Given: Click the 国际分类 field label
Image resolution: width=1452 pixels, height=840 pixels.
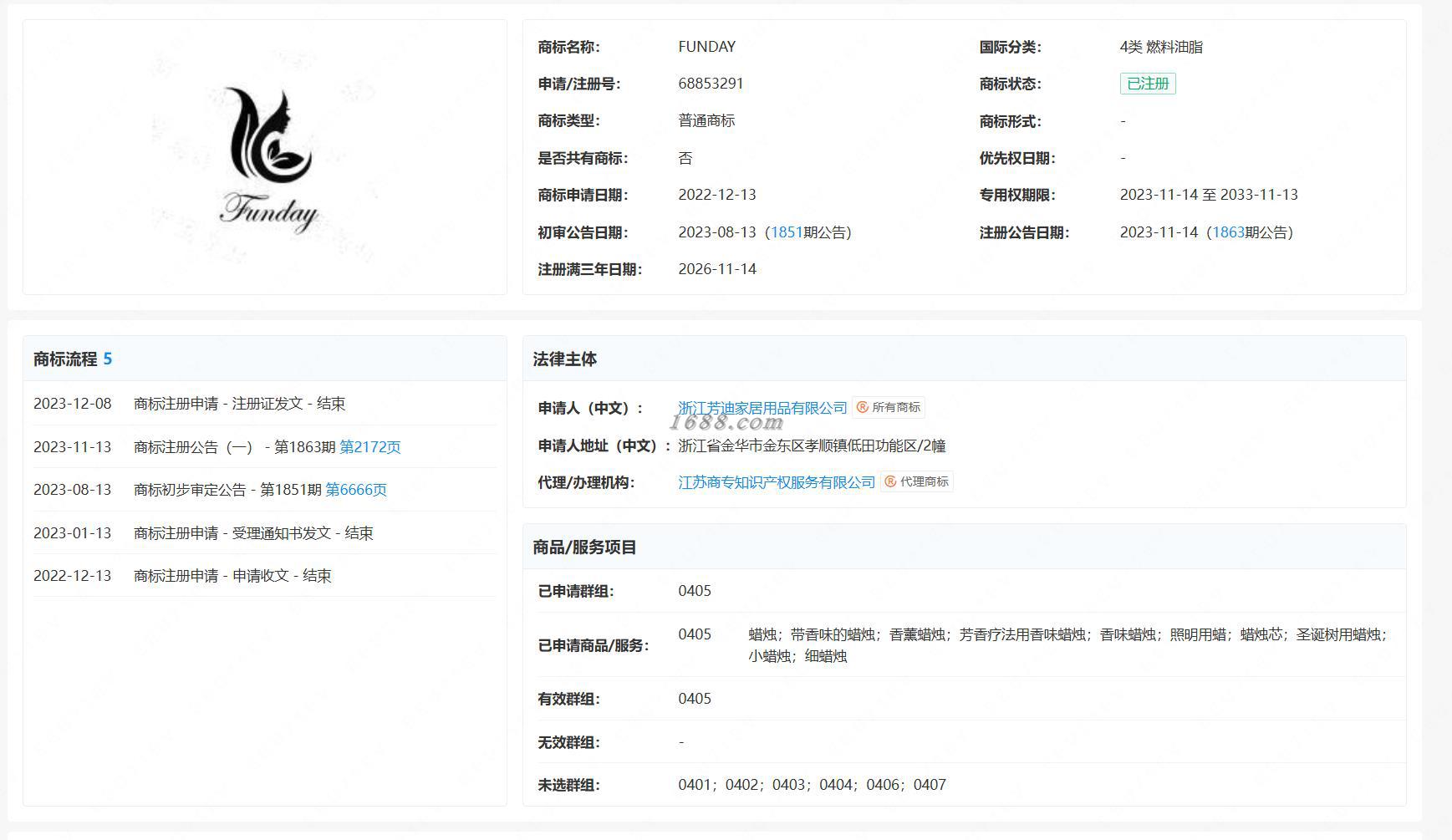Looking at the screenshot, I should click(x=1011, y=47).
